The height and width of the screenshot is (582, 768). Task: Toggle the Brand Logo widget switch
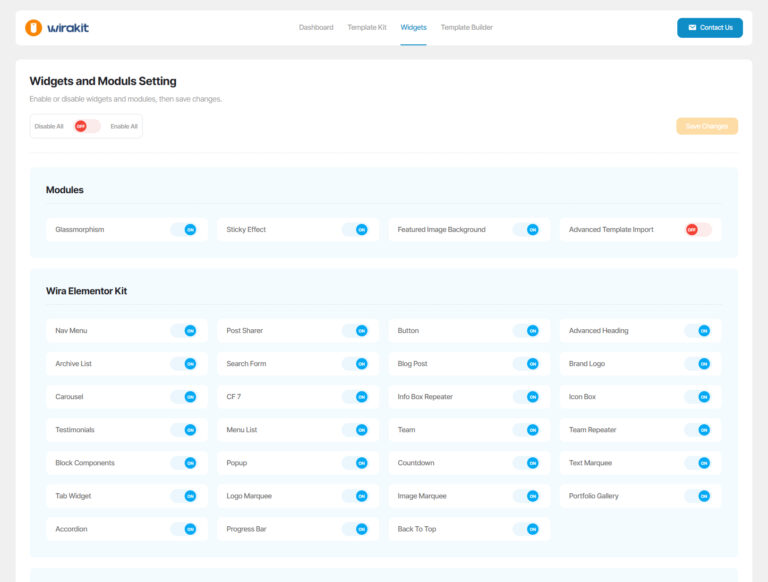697,364
